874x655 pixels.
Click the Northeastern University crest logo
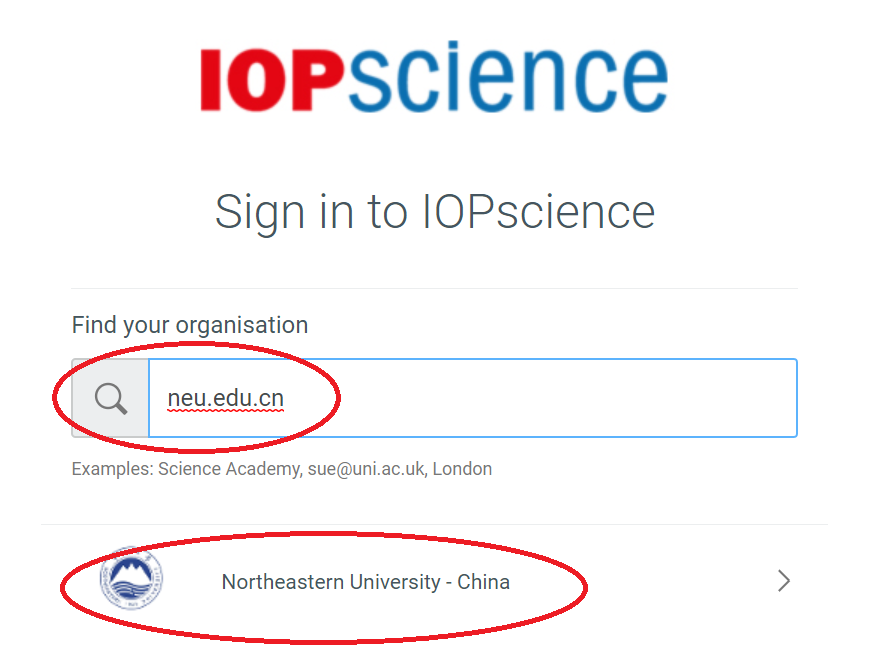132,580
